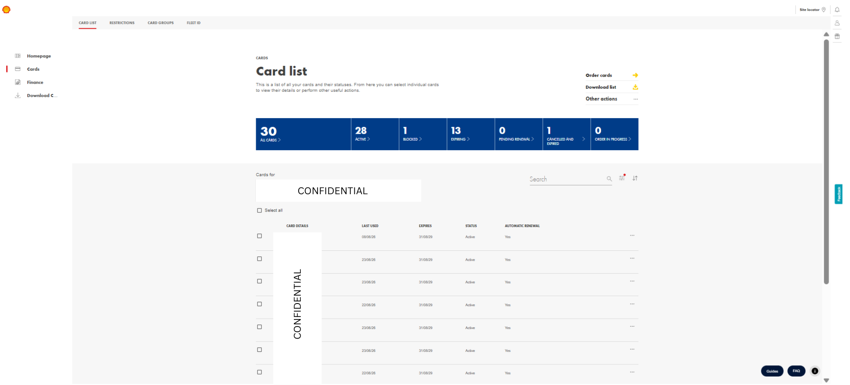Click the Finance sidebar icon
Screen dimensions: 850x385
tap(17, 82)
